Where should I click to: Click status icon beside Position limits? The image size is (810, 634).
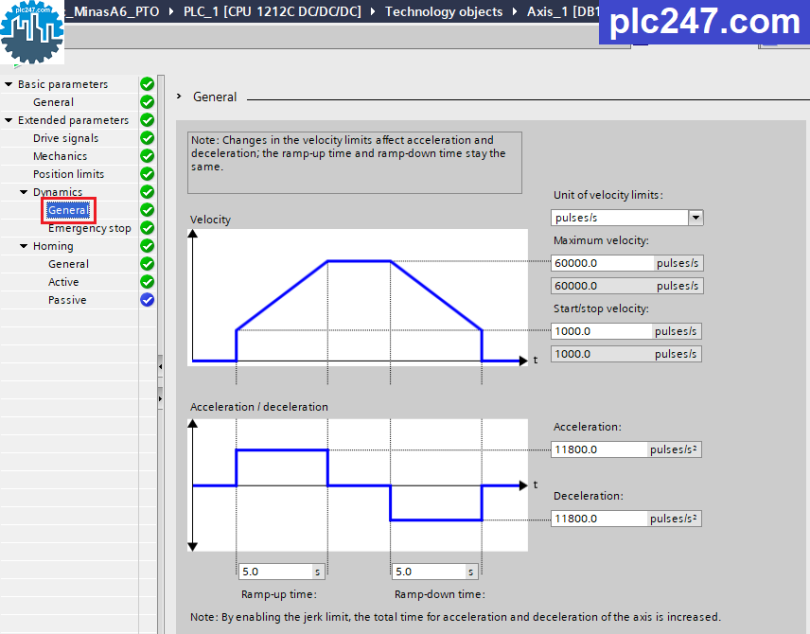tap(147, 174)
